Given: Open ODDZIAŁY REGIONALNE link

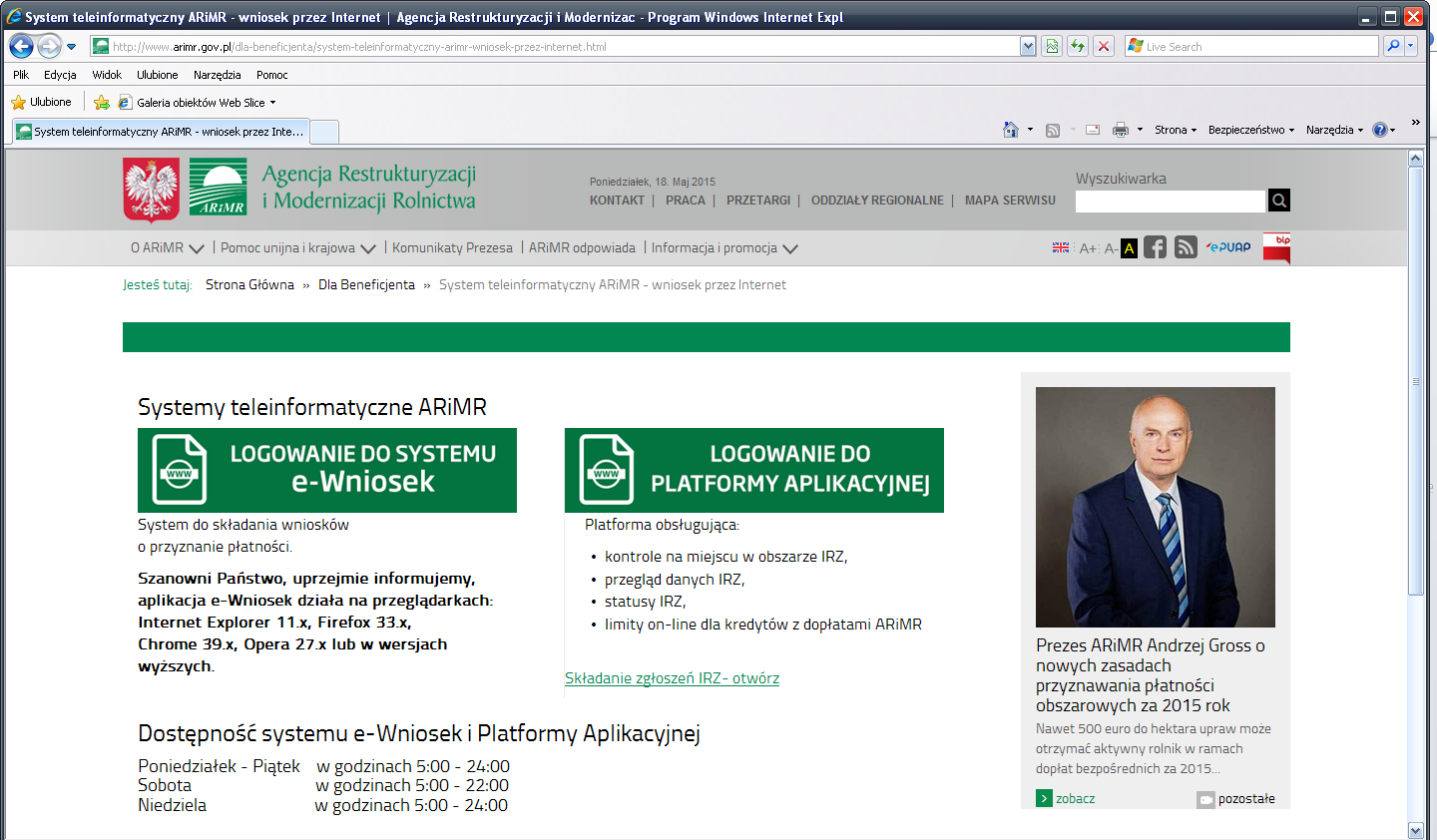Looking at the screenshot, I should point(877,201).
